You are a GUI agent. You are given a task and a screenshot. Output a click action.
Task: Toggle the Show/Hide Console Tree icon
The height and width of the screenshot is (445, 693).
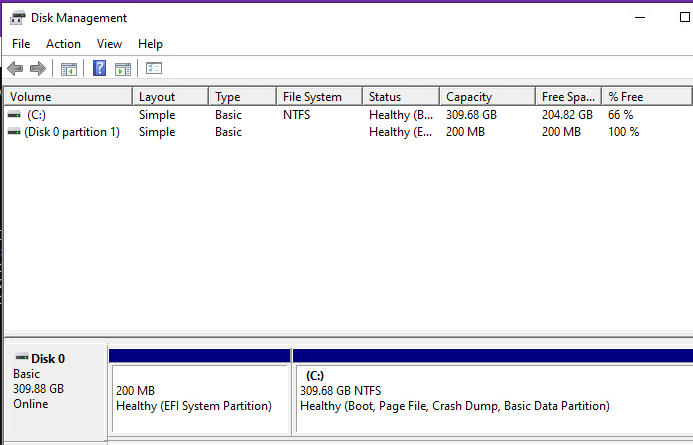click(69, 69)
